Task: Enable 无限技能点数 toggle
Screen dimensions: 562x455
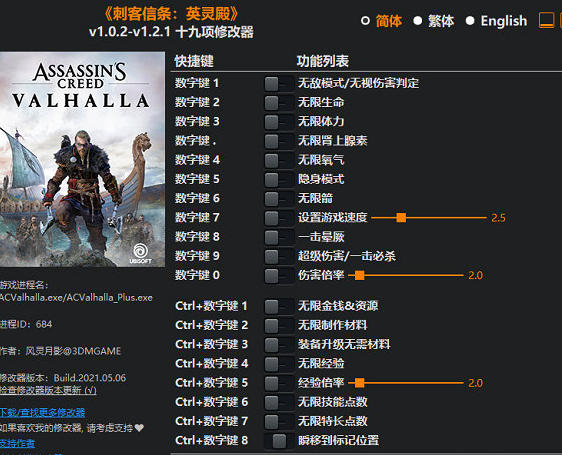Action: (279, 402)
